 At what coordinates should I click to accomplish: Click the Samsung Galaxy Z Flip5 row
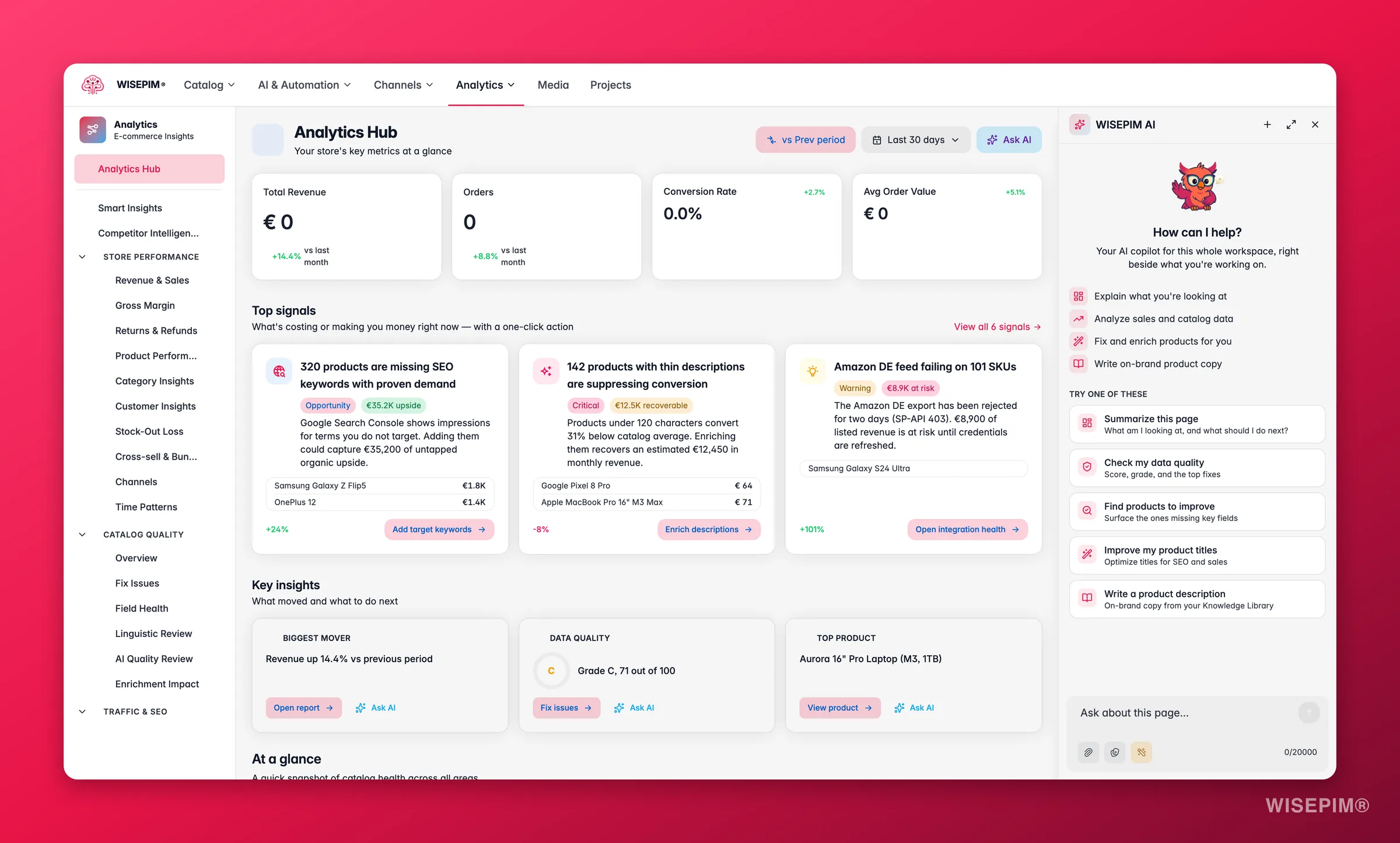pos(380,486)
